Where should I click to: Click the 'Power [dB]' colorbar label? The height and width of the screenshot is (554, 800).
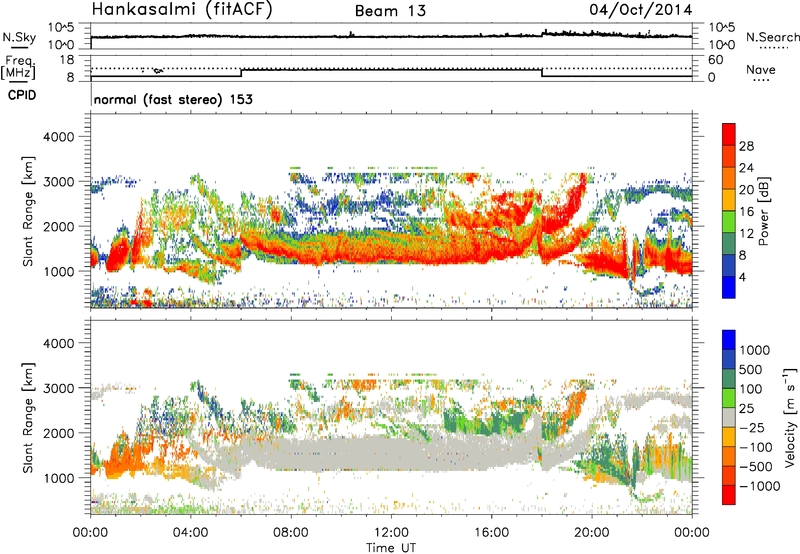pos(763,211)
